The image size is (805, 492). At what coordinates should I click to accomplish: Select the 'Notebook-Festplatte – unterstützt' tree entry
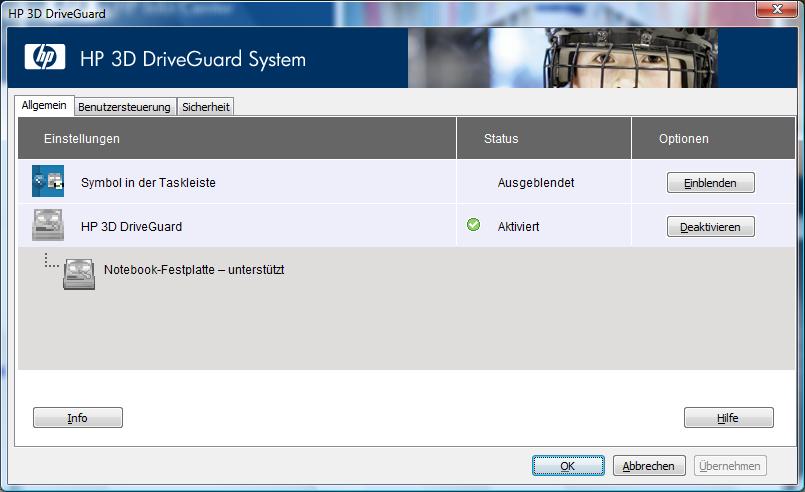194,270
